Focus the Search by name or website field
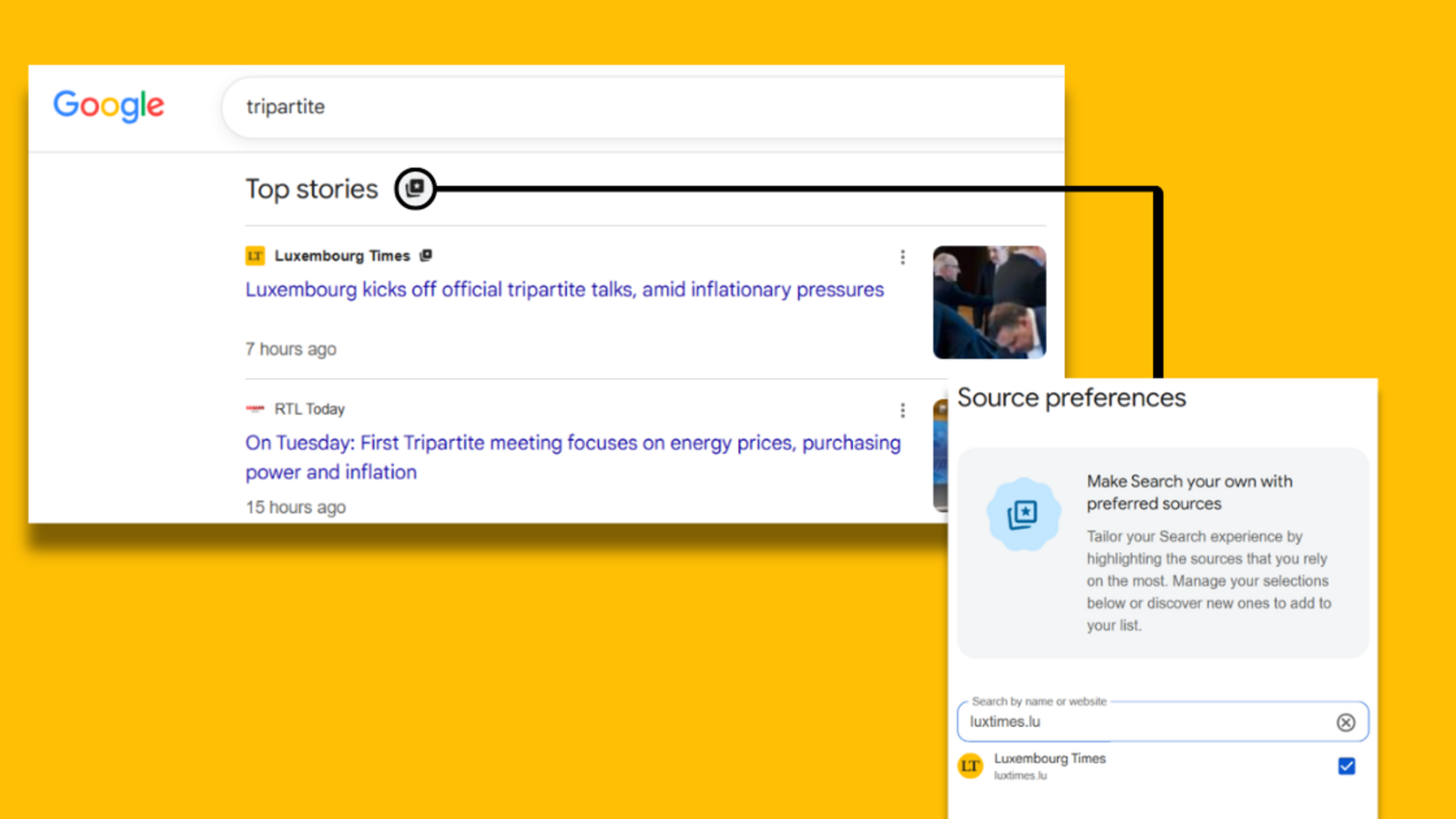The width and height of the screenshot is (1456, 819). click(x=1163, y=722)
